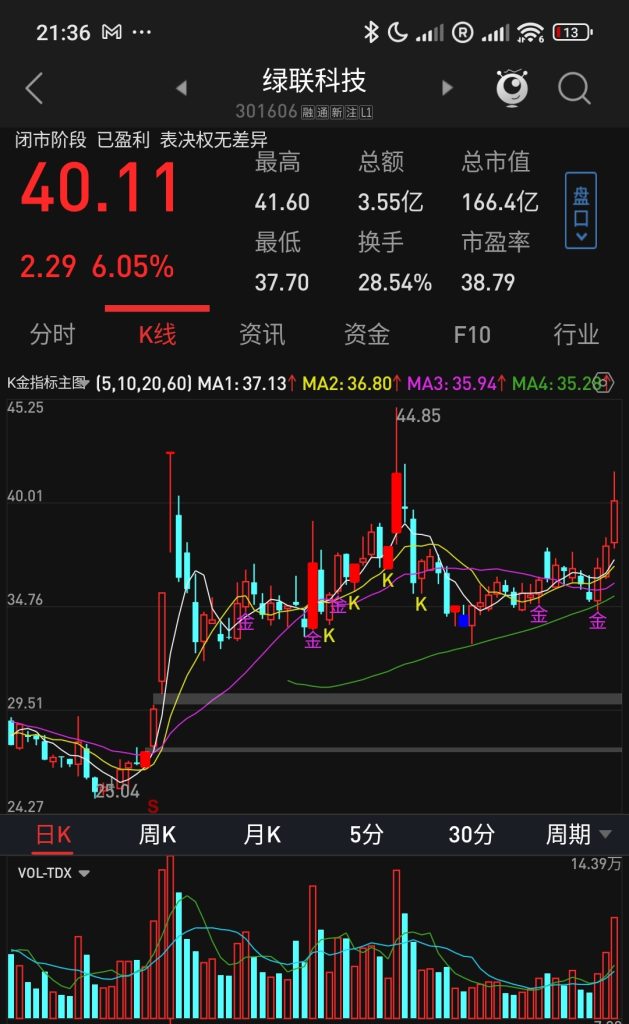Tap the back arrow at top left
Viewport: 629px width, 1024px height.
point(34,88)
